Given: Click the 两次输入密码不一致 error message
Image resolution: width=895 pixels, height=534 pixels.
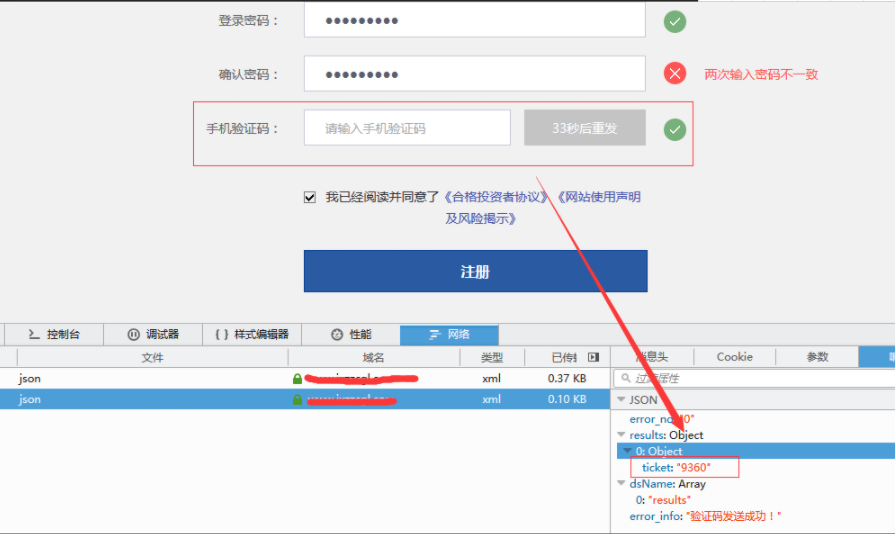Looking at the screenshot, I should pos(761,74).
